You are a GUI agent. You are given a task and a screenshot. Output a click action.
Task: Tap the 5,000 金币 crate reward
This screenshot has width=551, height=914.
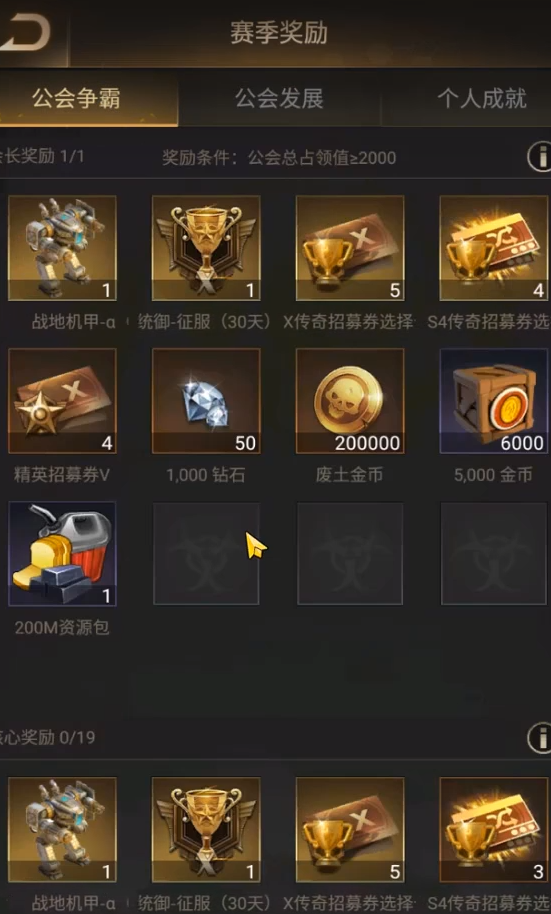pos(494,401)
